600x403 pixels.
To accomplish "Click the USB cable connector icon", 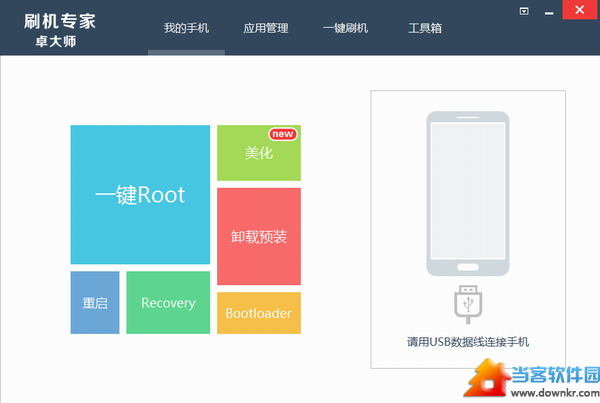I will (x=468, y=304).
